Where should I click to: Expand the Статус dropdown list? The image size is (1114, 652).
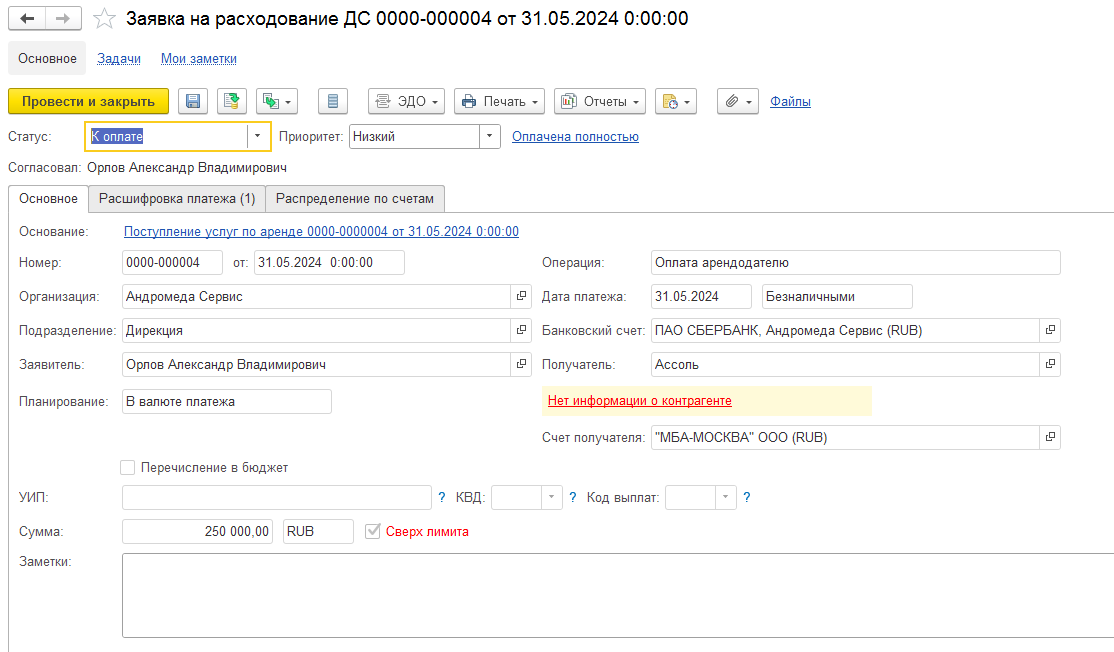click(258, 136)
